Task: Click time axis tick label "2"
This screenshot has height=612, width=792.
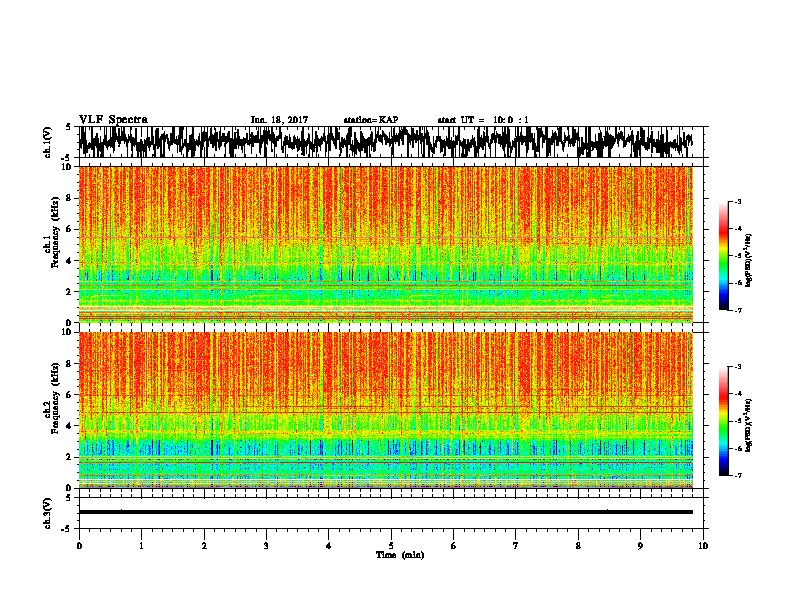Action: click(x=204, y=546)
